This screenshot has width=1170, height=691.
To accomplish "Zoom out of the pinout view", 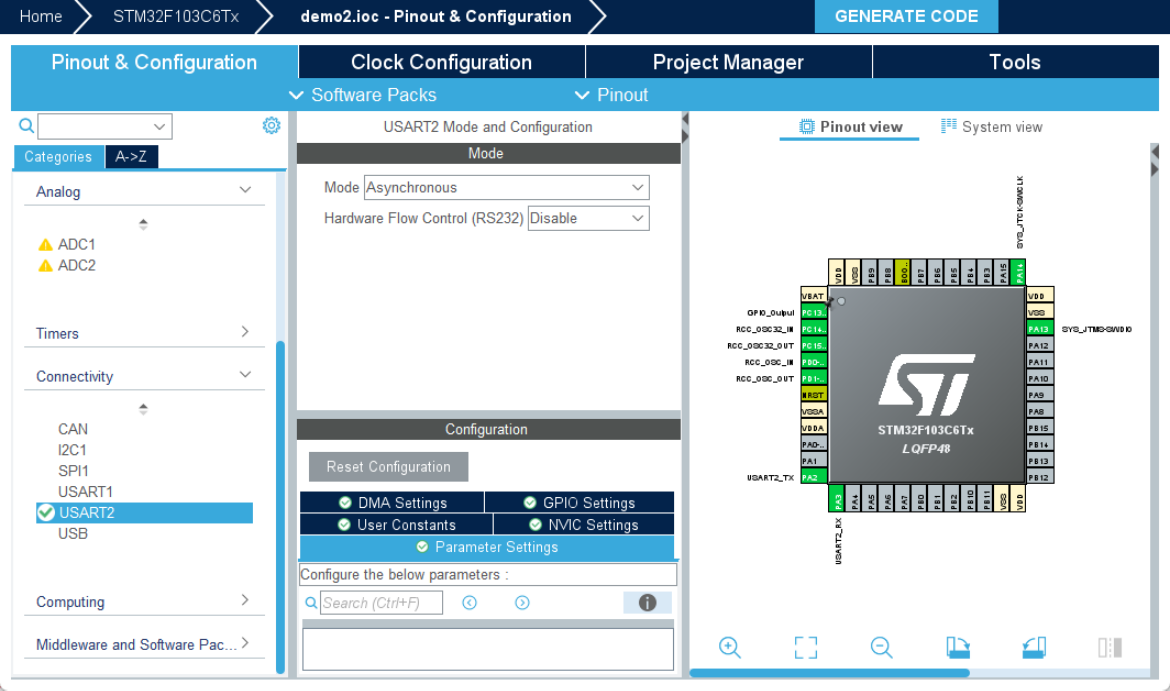I will [881, 647].
